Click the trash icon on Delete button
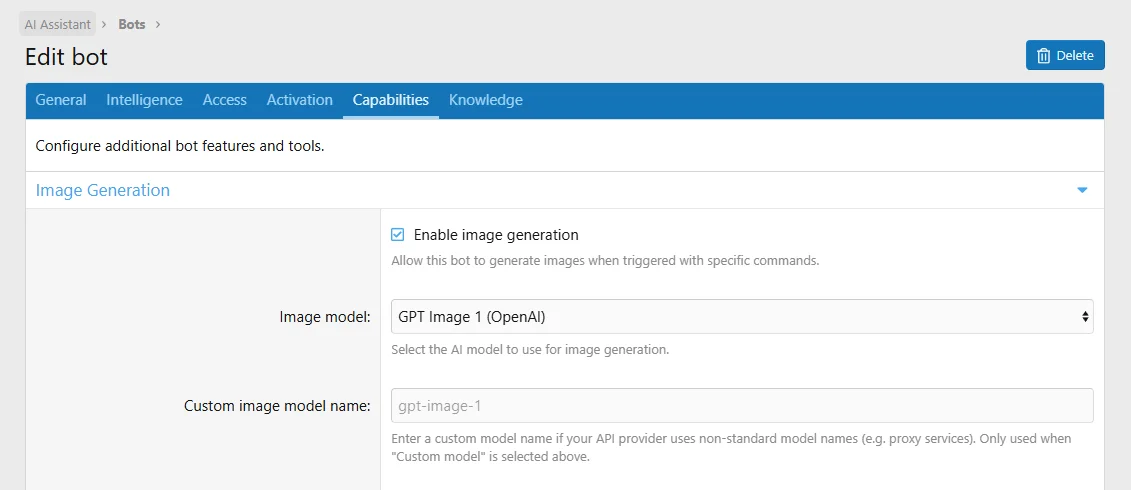The width and height of the screenshot is (1131, 490). (x=1043, y=56)
